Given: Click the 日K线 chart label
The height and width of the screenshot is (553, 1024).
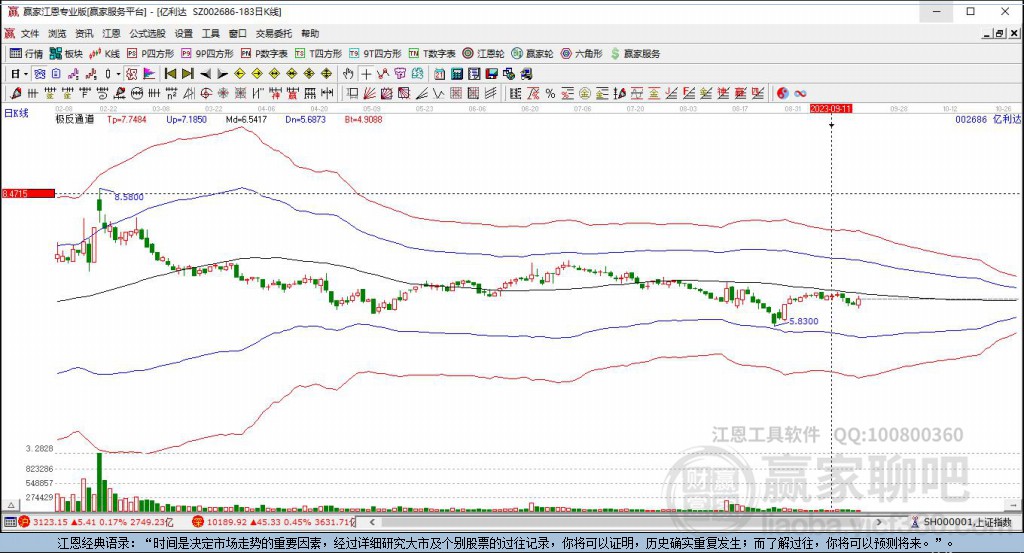Looking at the screenshot, I should 16,113.
